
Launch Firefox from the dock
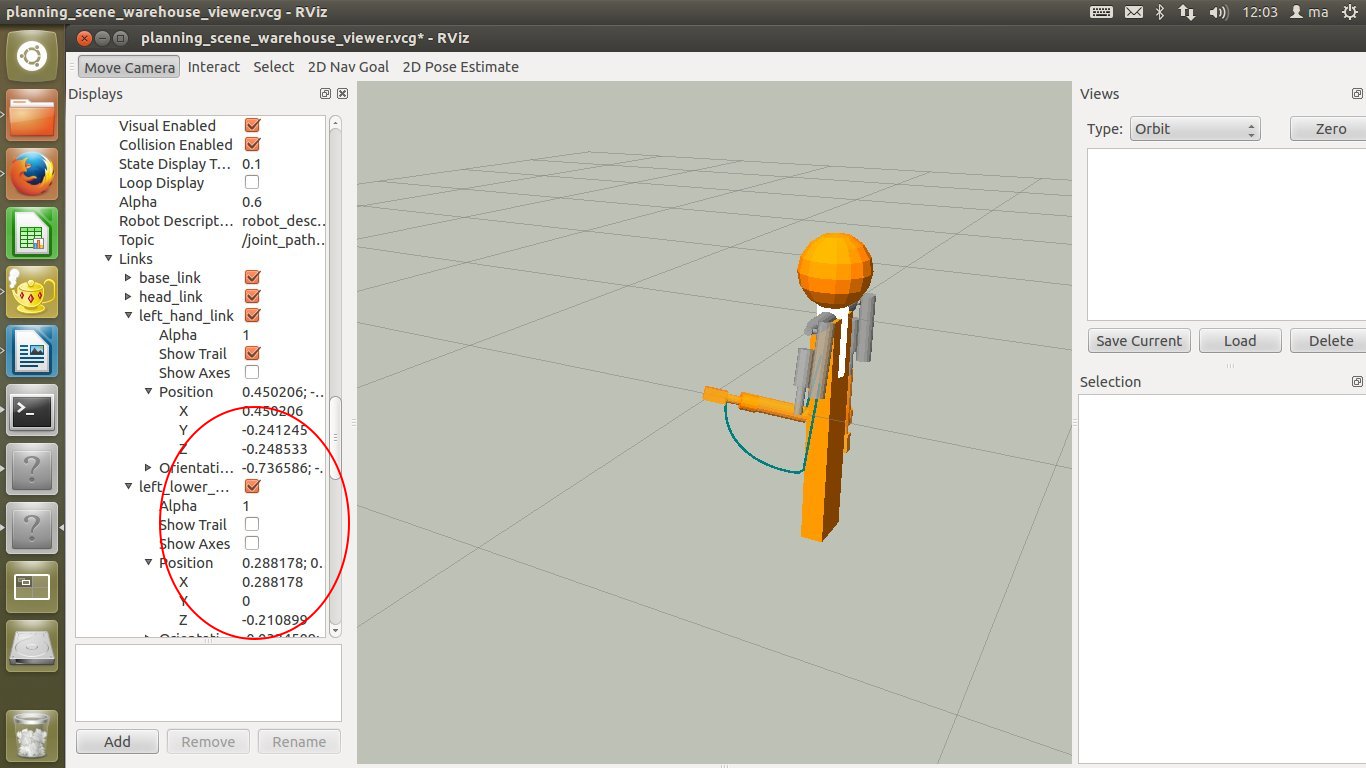[32, 174]
